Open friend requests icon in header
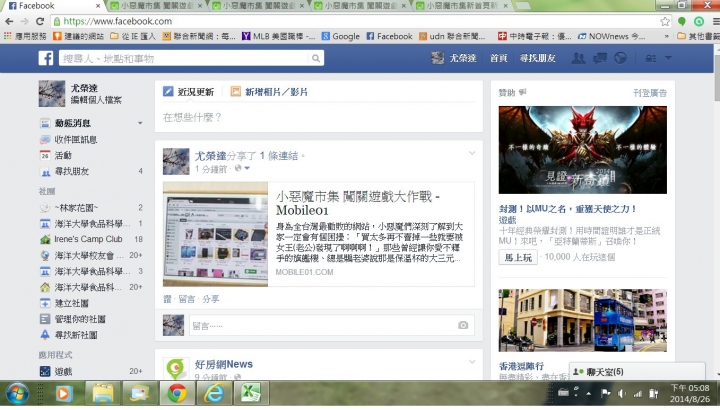This screenshot has height=410, width=720. coord(578,58)
